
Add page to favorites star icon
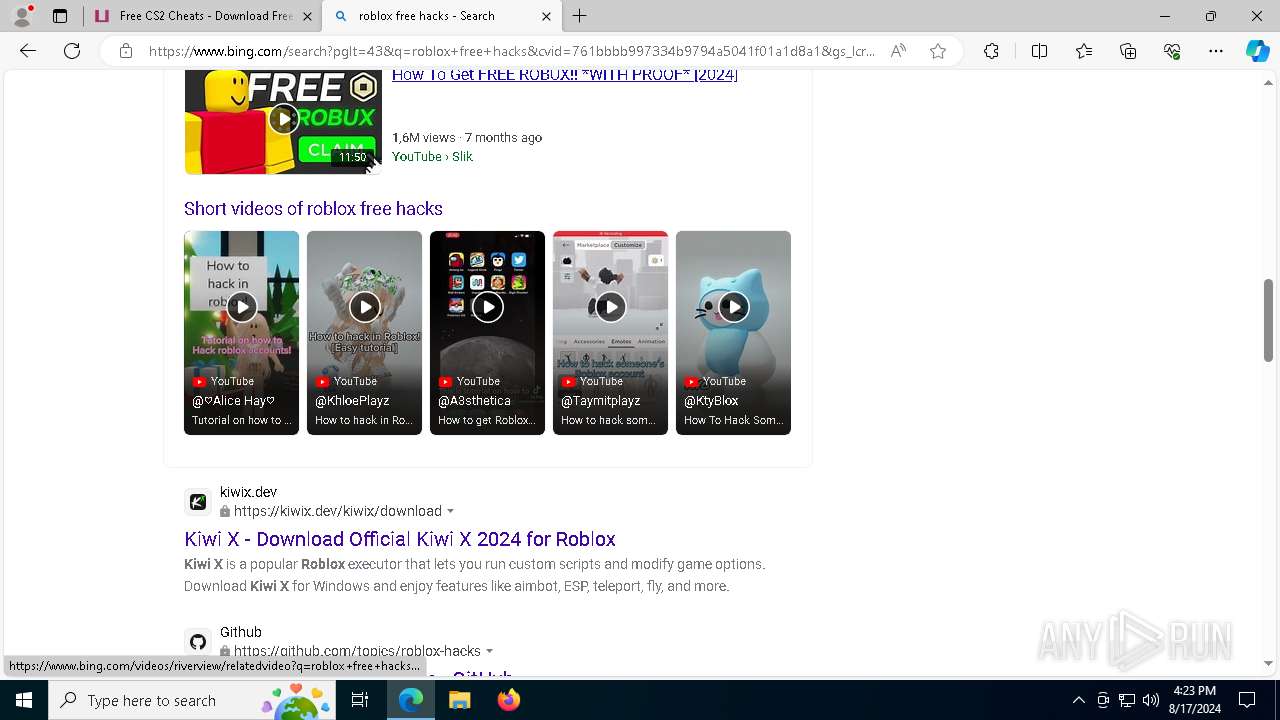[x=938, y=51]
